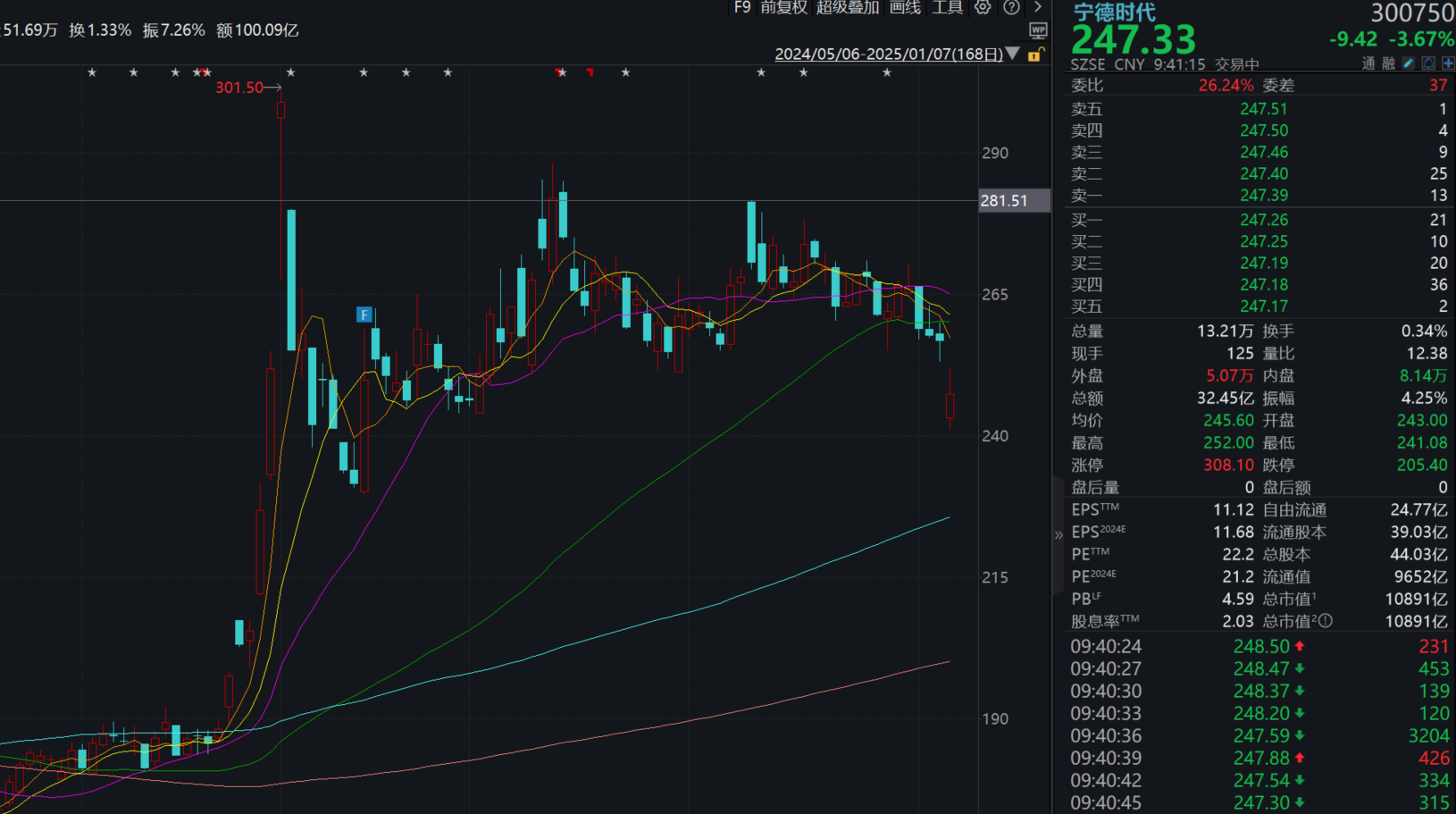Image resolution: width=1456 pixels, height=814 pixels.
Task: Click the date range 2024/05/06-2025/01/07 link
Action: (x=888, y=54)
